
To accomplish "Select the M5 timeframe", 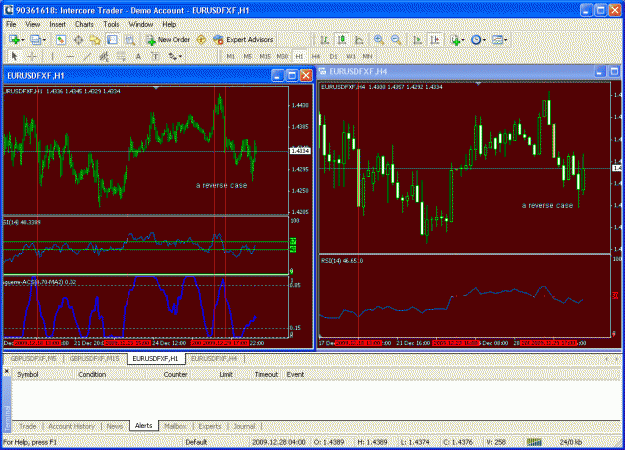I will point(248,57).
